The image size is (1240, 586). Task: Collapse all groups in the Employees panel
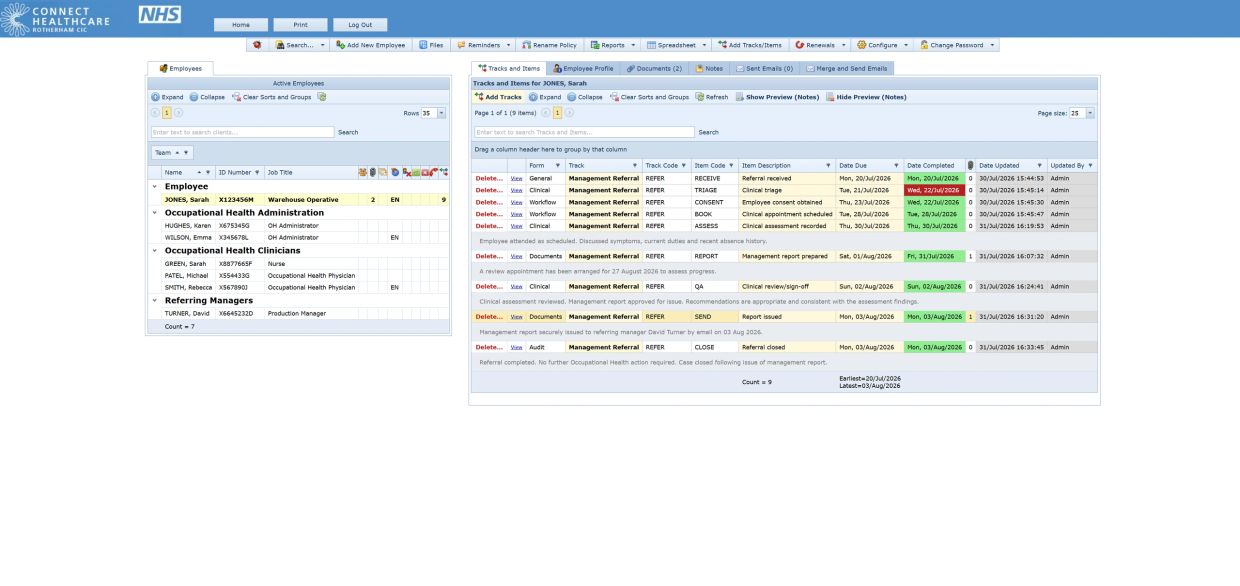coord(206,97)
